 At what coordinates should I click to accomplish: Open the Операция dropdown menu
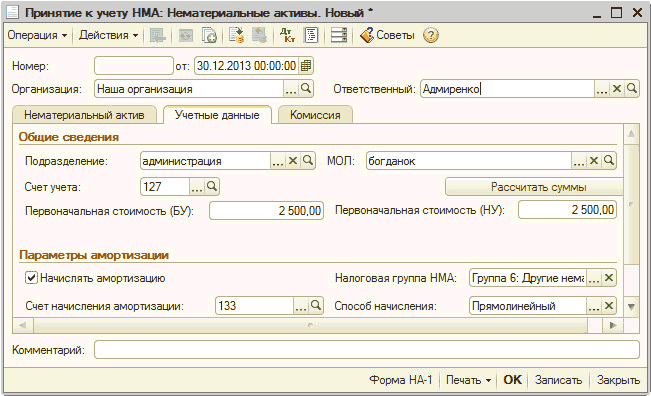click(37, 35)
